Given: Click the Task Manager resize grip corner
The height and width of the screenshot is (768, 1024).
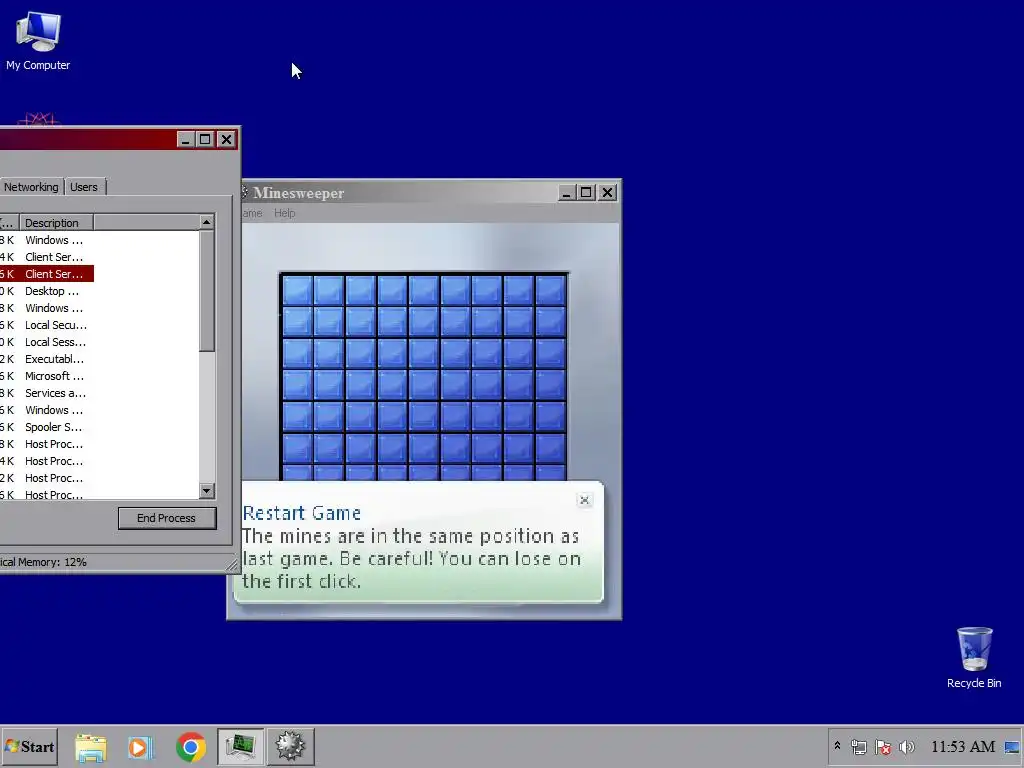Looking at the screenshot, I should click(x=232, y=564).
